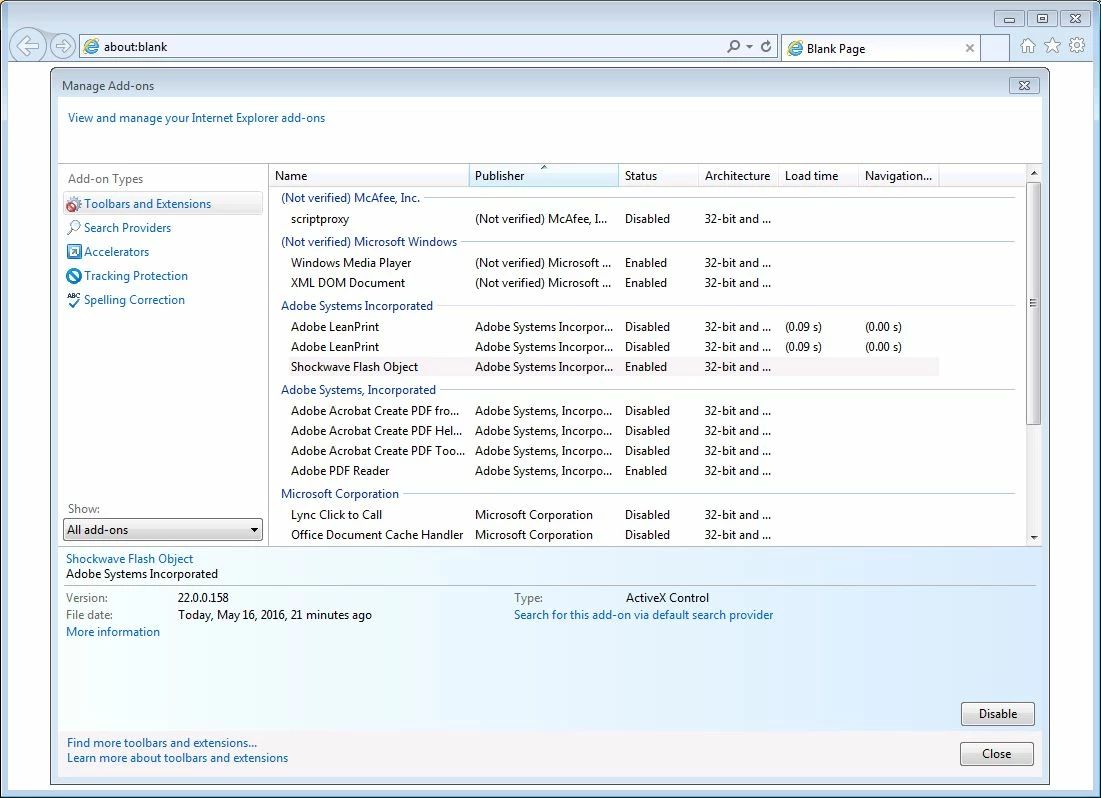Click the Disable button
Viewport: 1101px width, 798px height.
pyautogui.click(x=998, y=714)
